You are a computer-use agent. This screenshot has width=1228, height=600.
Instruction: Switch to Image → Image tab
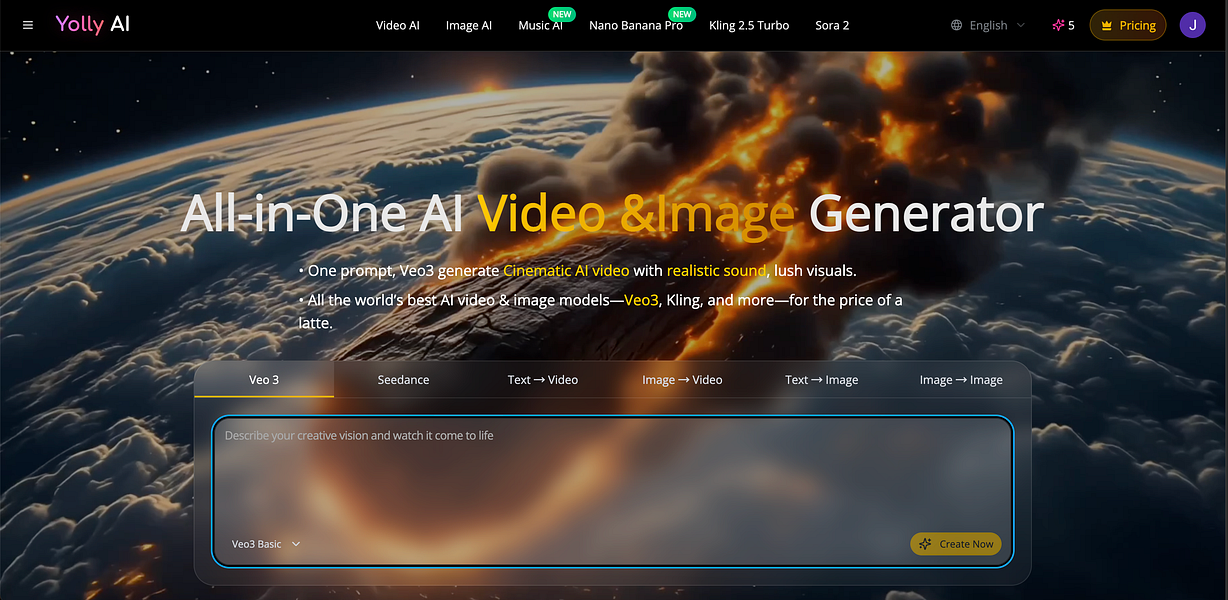(961, 379)
